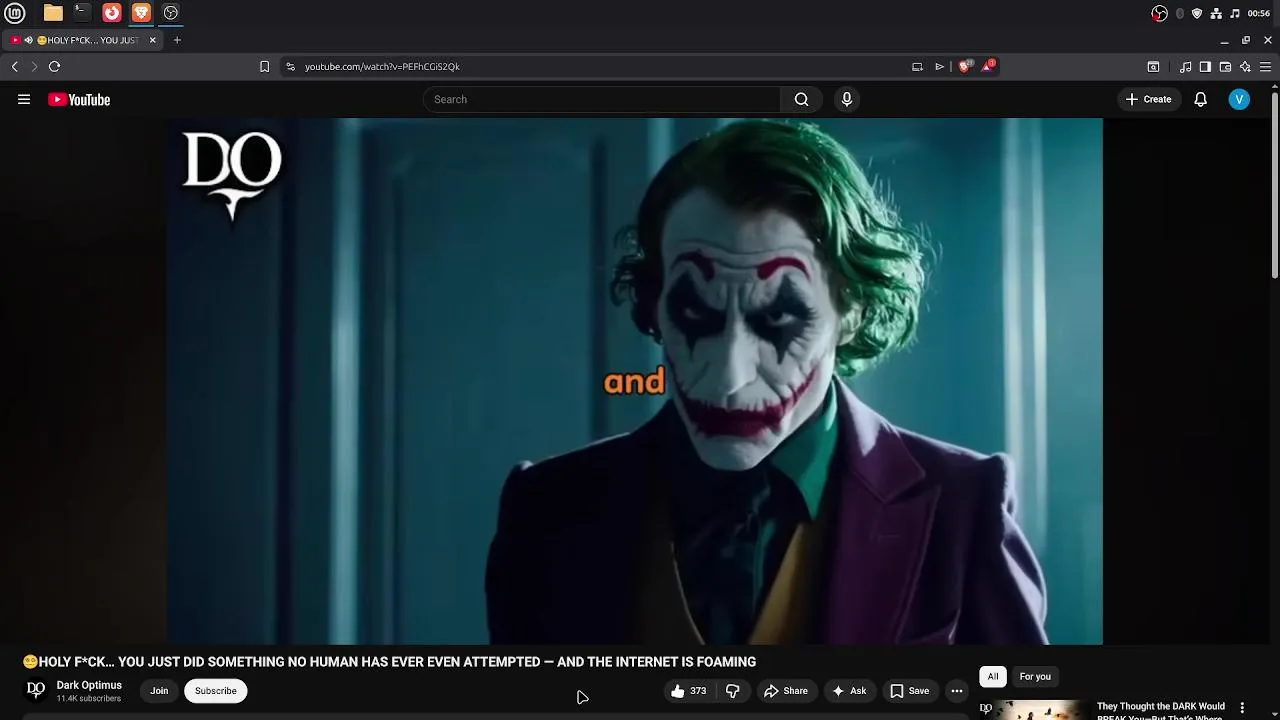Open the Linux Mint start menu

pos(15,13)
